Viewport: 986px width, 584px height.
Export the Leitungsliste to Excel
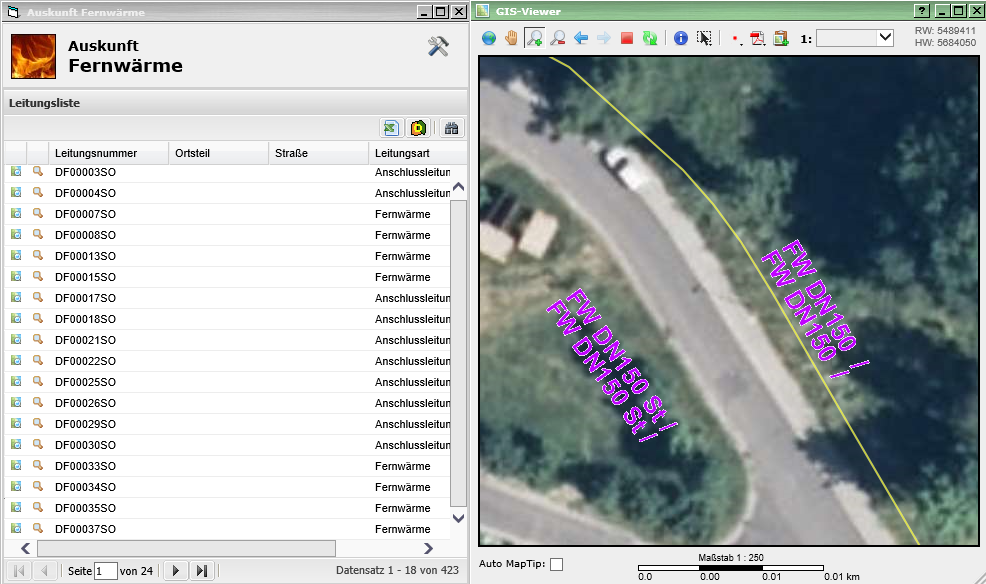[391, 128]
